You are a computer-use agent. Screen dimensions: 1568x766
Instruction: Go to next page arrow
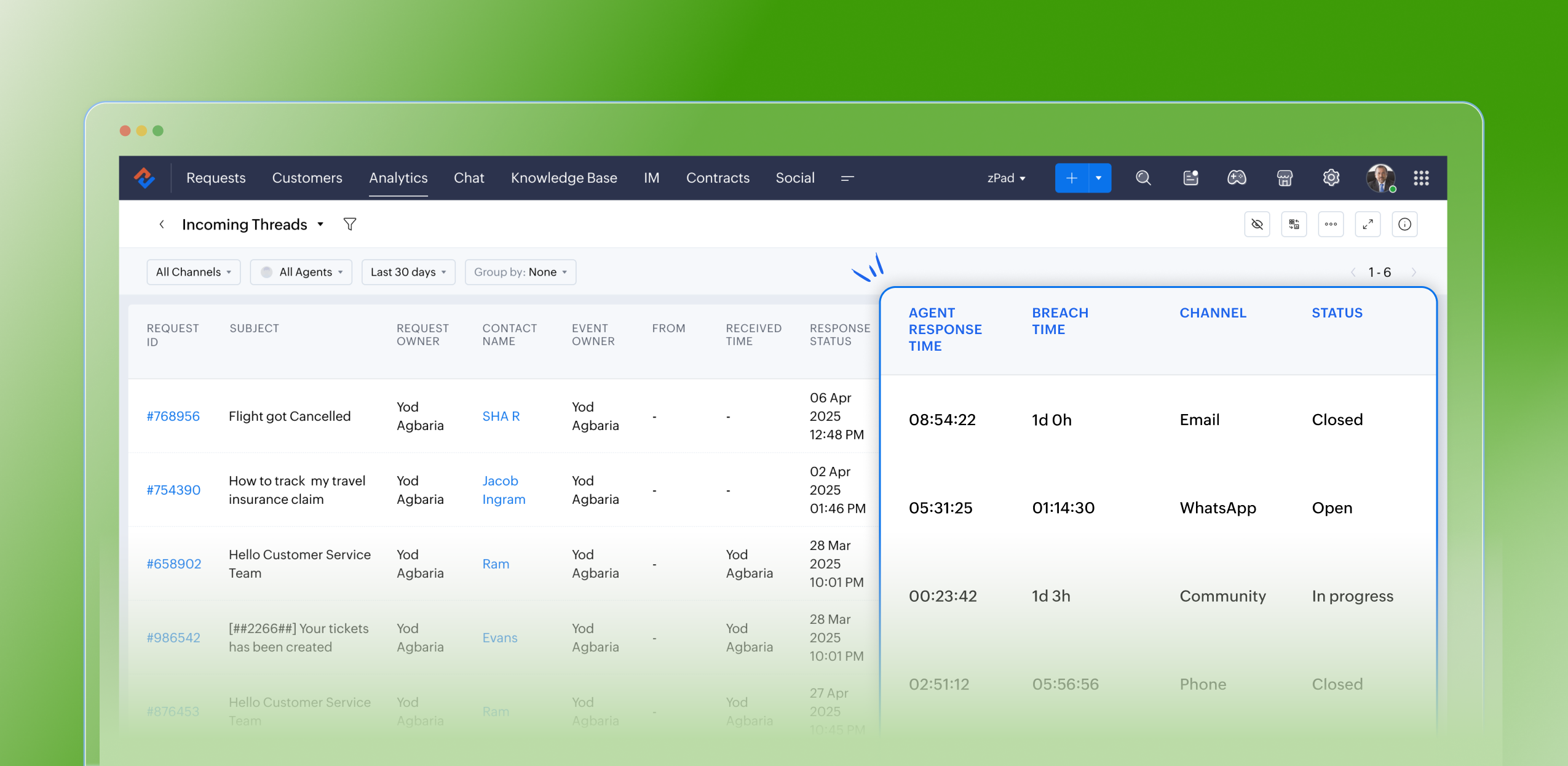pos(1414,273)
